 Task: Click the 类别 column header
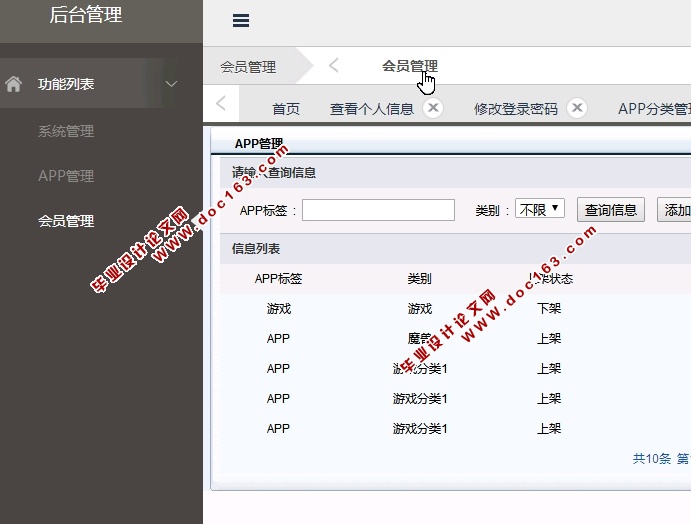419,279
